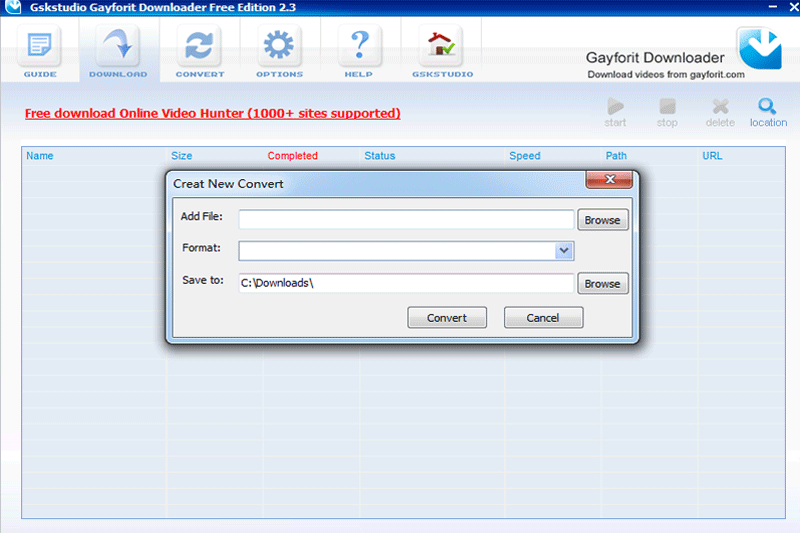Browse for the Save to folder
Image resolution: width=800 pixels, height=533 pixels.
(x=603, y=284)
